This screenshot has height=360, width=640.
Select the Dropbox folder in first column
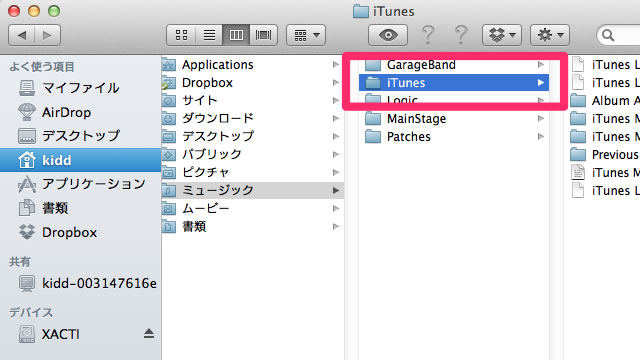coord(253,82)
